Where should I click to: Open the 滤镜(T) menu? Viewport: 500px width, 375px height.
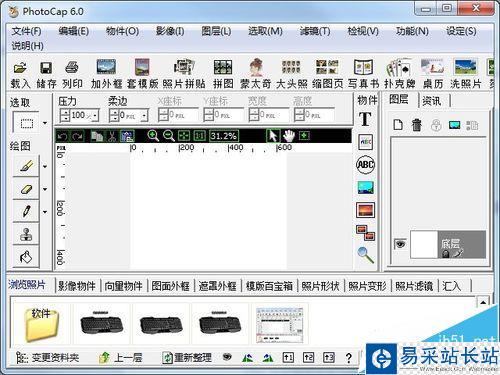click(315, 31)
